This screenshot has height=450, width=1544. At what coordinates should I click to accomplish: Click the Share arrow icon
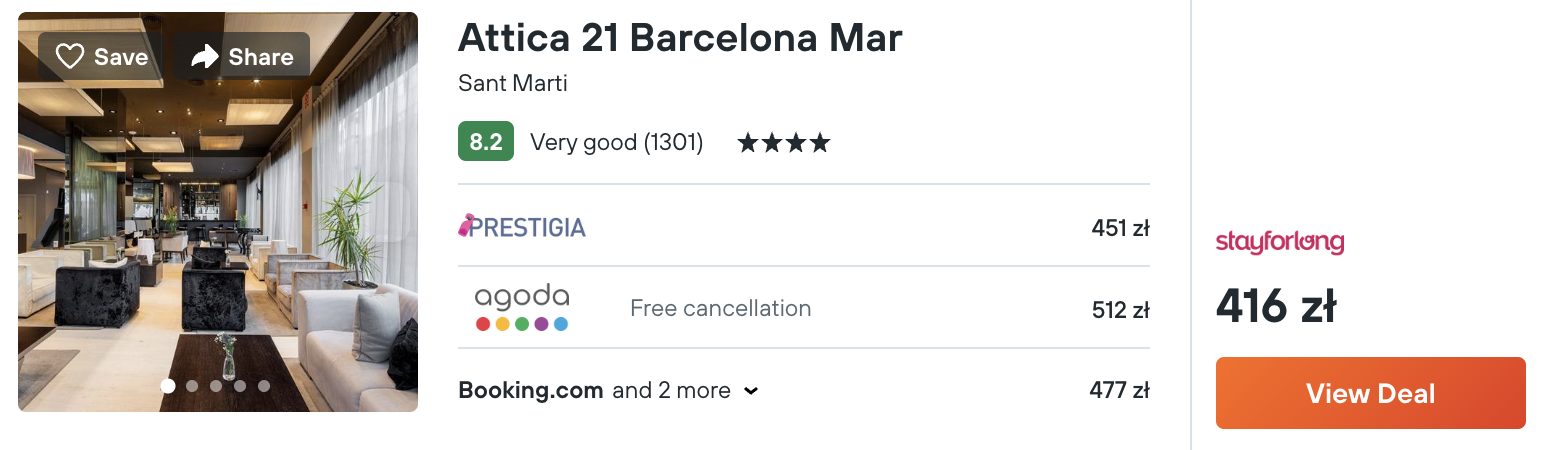click(204, 57)
